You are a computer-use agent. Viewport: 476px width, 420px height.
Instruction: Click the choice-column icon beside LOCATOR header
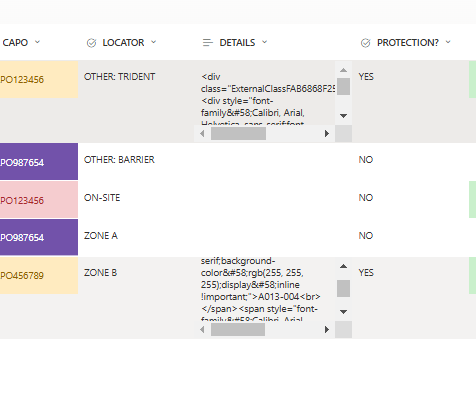[x=91, y=43]
